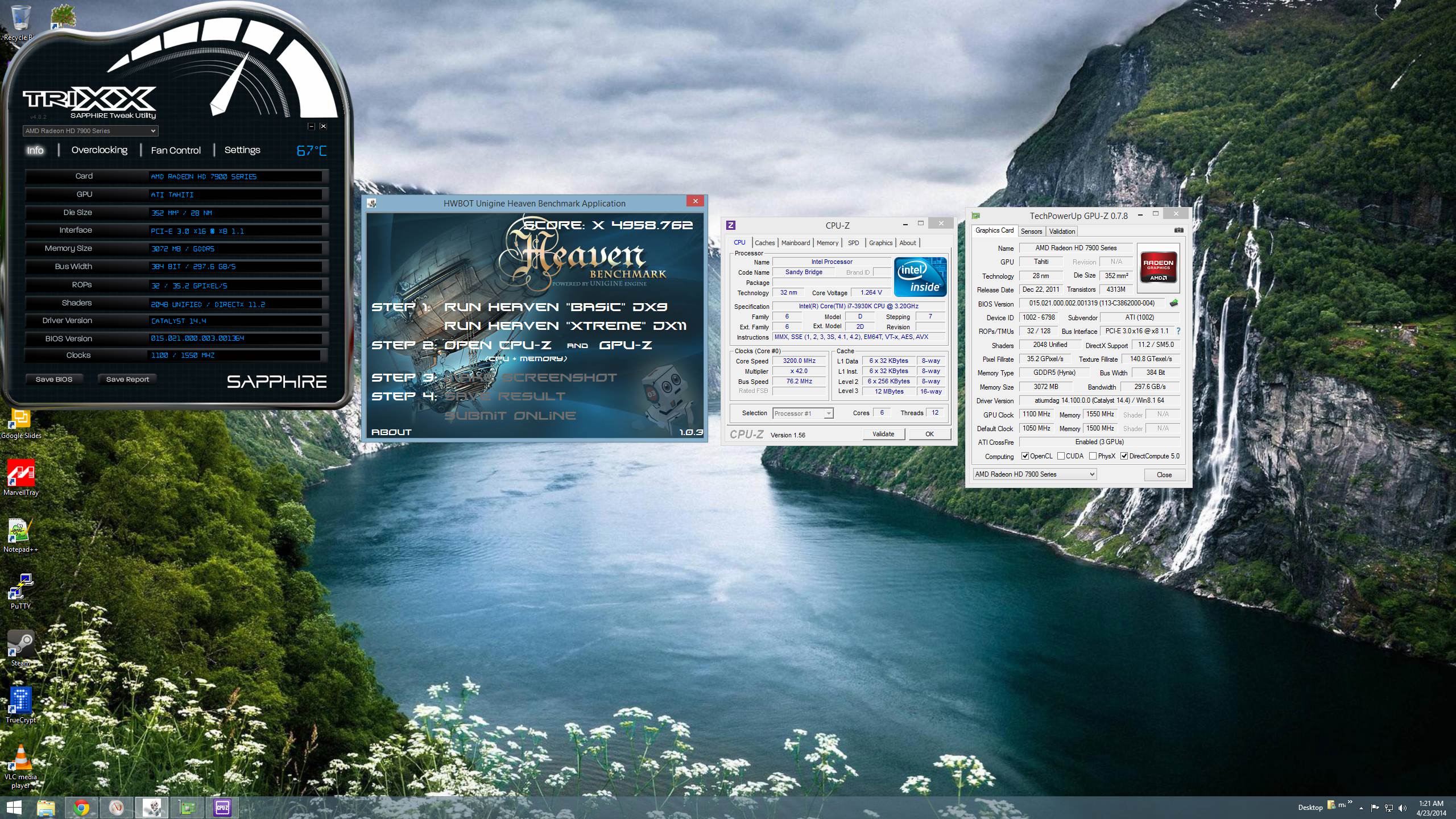Expand GPU-Z card selection dropdown

coord(1091,474)
